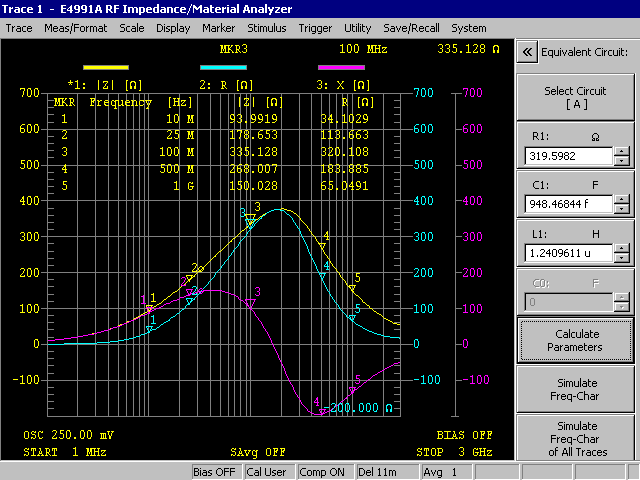Click magenta marker 3 on the X trace
The image size is (640, 480).
click(x=250, y=303)
